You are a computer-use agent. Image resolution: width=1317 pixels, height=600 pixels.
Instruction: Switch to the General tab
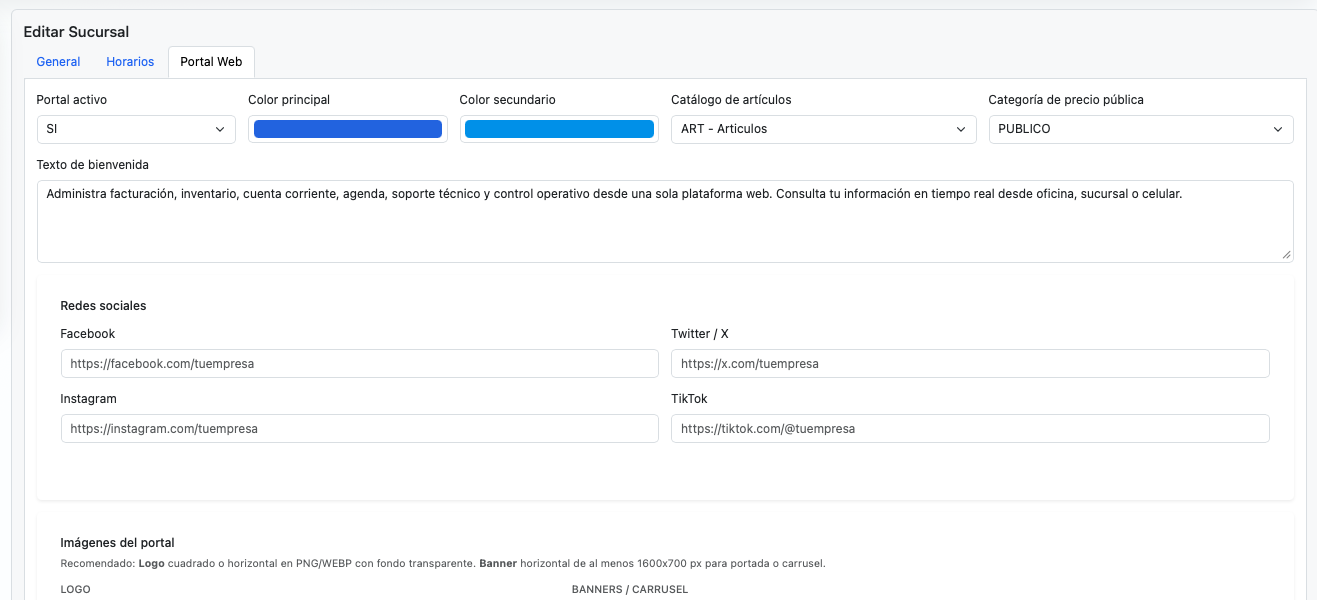click(57, 61)
